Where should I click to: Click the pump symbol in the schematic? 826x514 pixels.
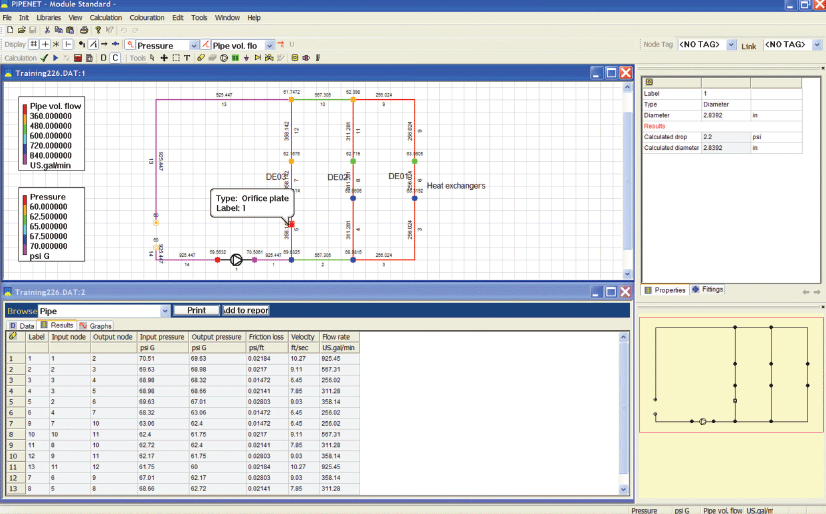pos(236,260)
